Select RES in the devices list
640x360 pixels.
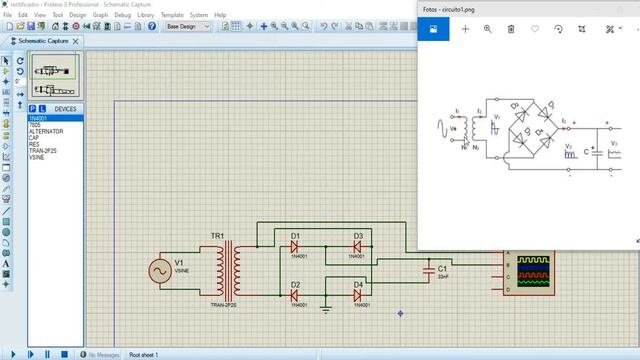(x=56, y=144)
